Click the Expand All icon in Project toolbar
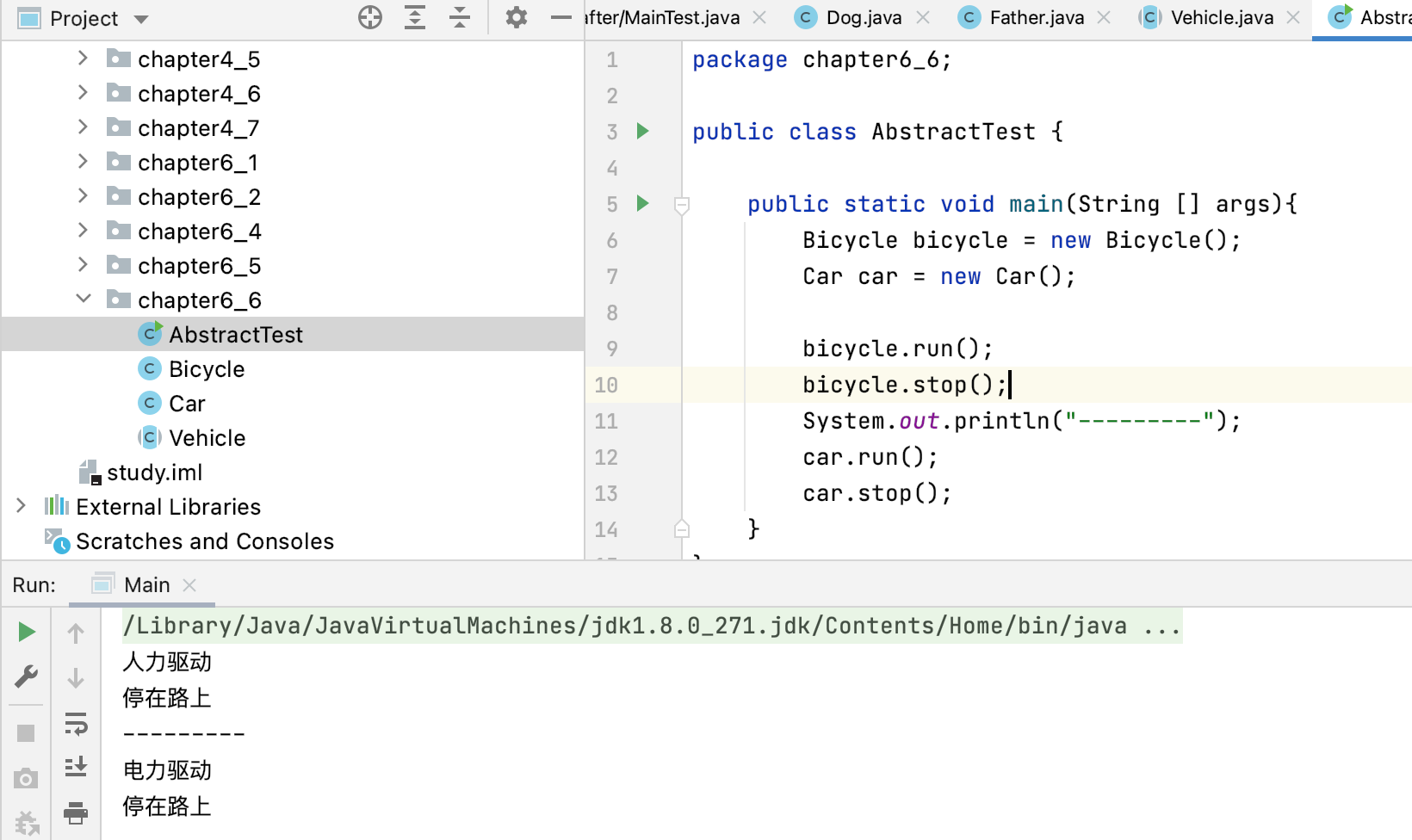Image resolution: width=1412 pixels, height=840 pixels. [415, 17]
